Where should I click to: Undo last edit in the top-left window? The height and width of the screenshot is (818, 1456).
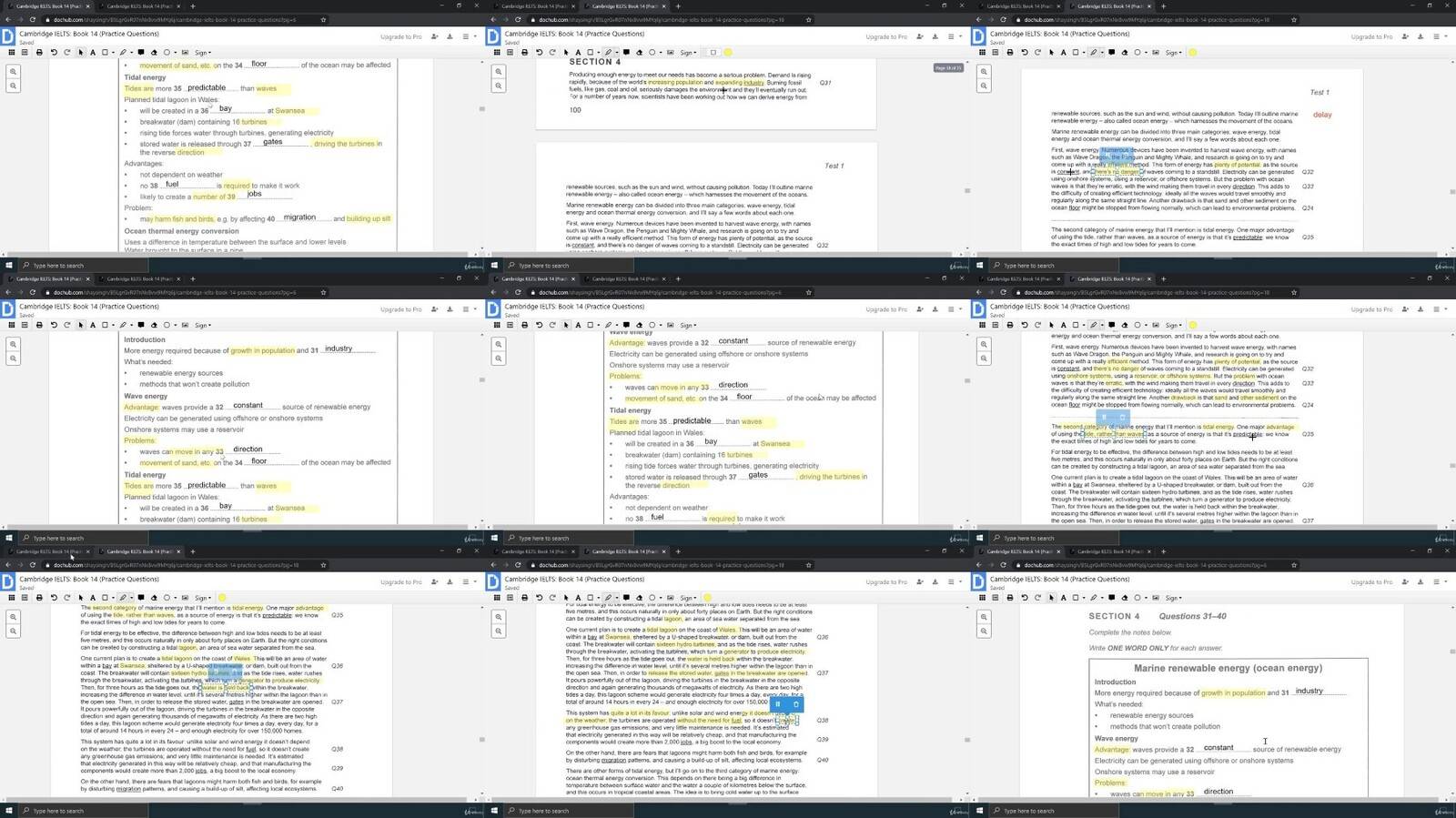pyautogui.click(x=54, y=52)
